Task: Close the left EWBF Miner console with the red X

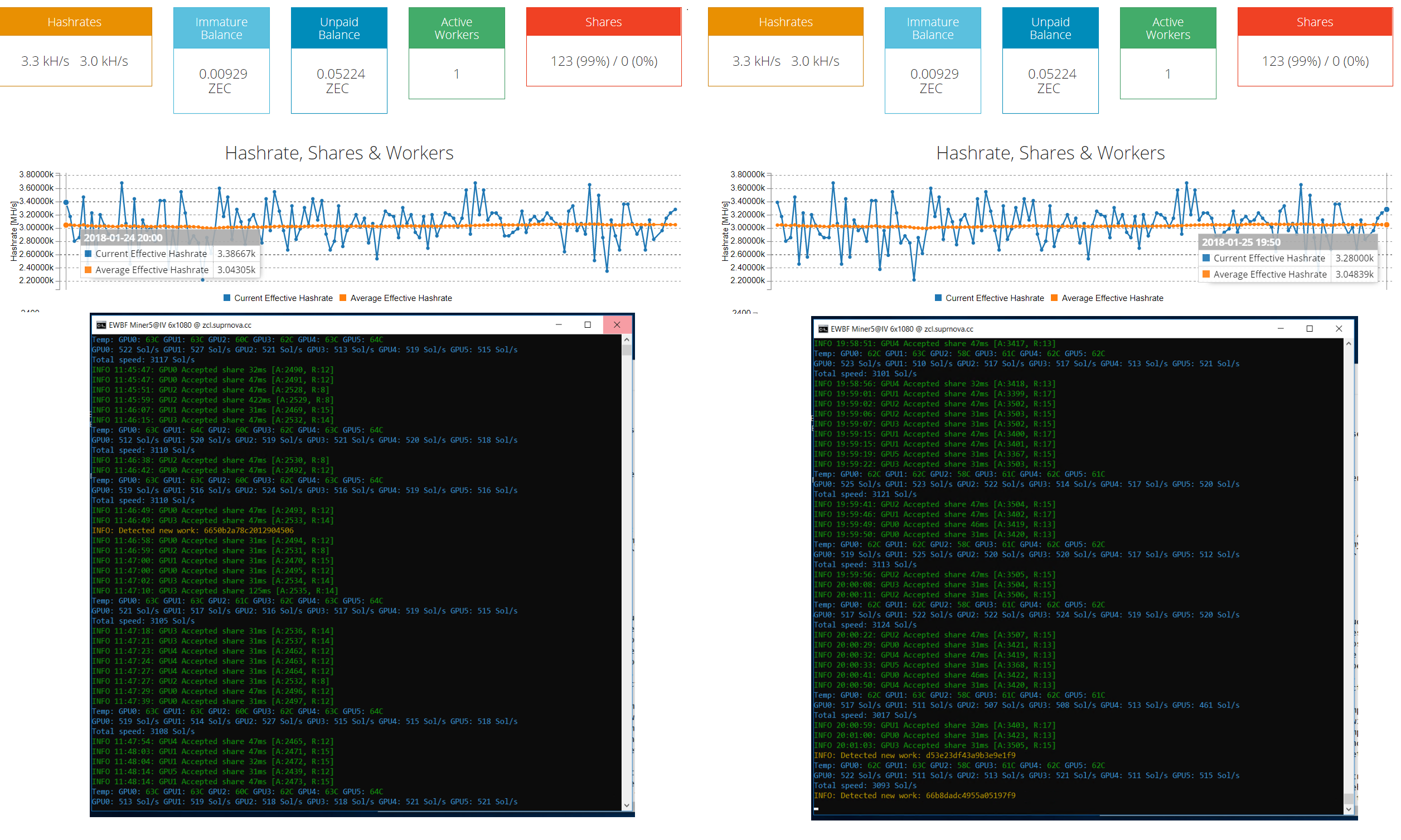Action: pos(617,325)
